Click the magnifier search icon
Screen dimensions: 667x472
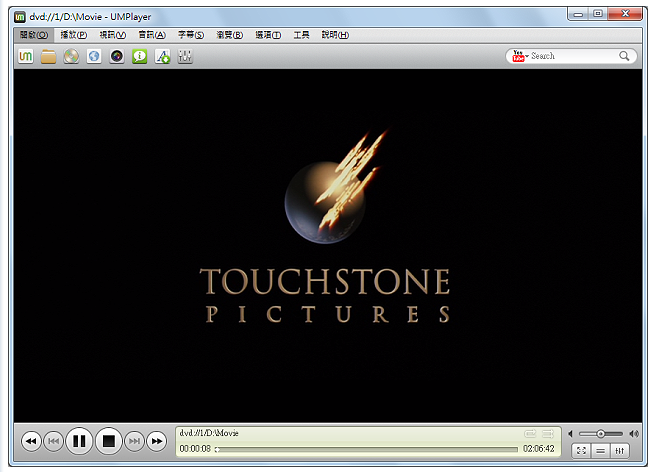(x=624, y=56)
